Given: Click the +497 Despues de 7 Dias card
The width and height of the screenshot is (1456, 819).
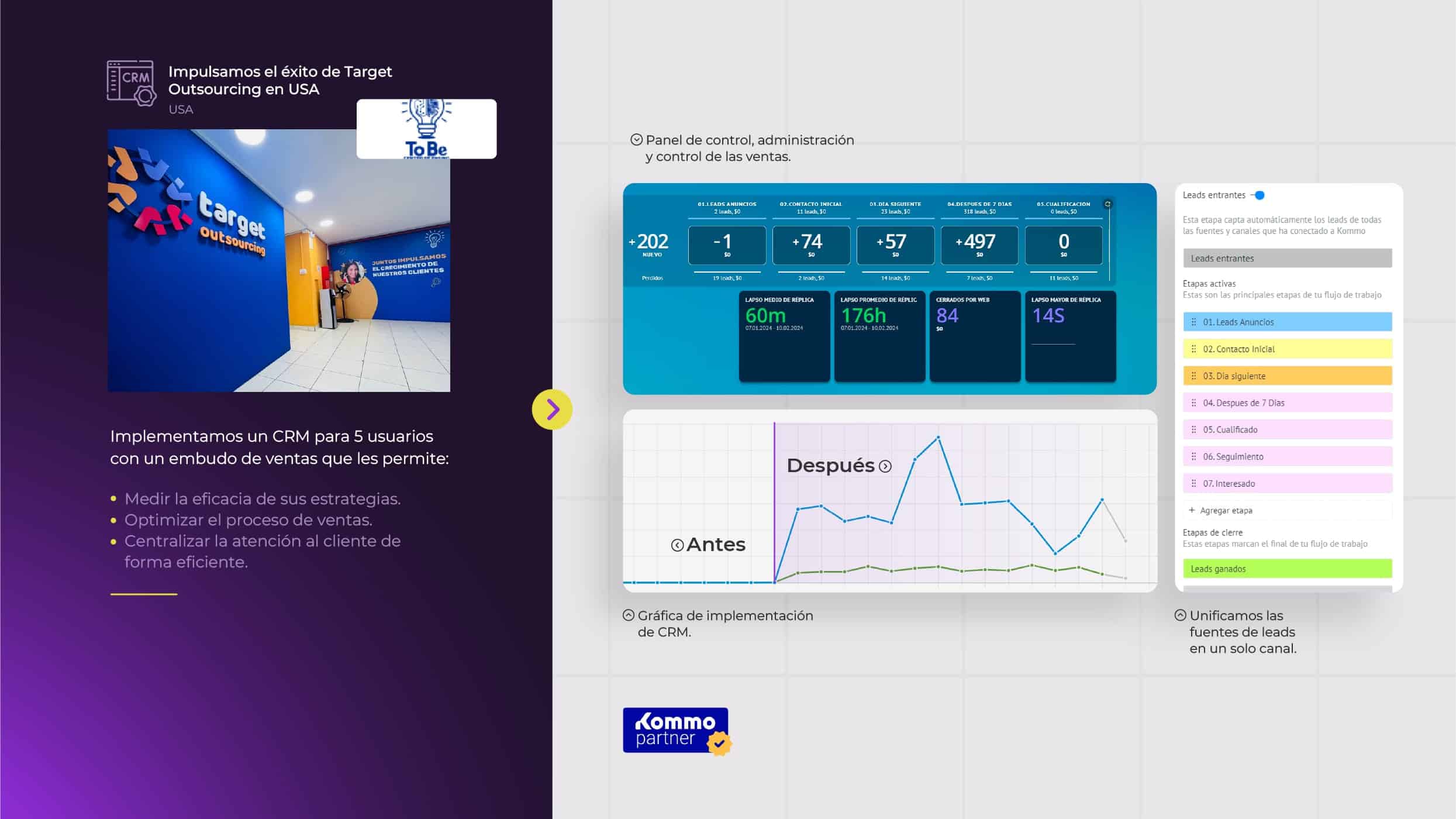Looking at the screenshot, I should click(979, 245).
